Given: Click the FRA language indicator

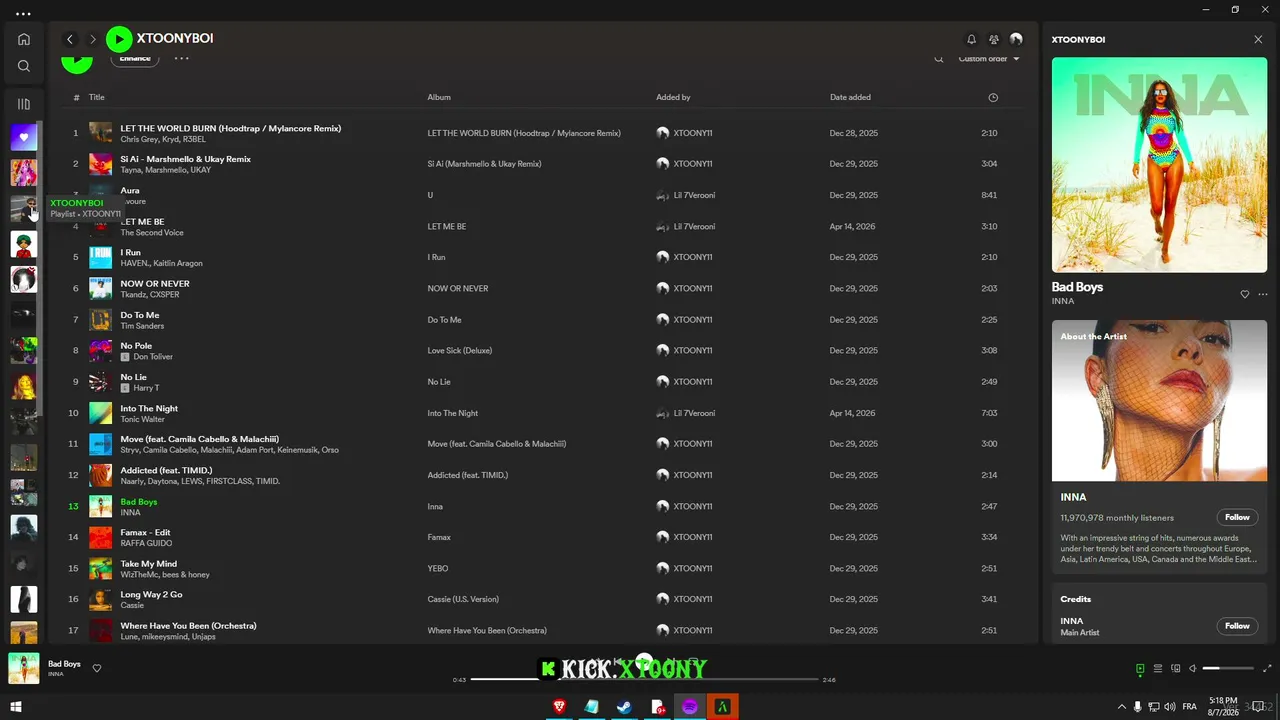Looking at the screenshot, I should [1190, 707].
